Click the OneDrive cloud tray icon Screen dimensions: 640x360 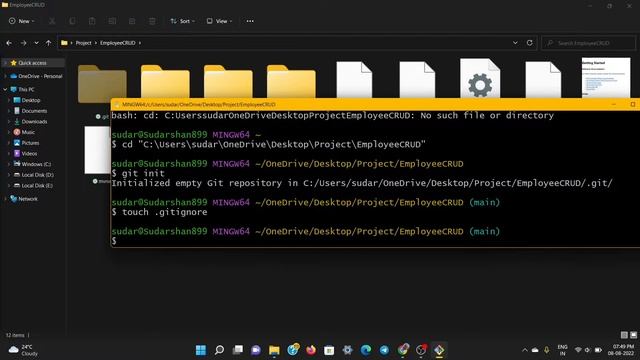535,350
